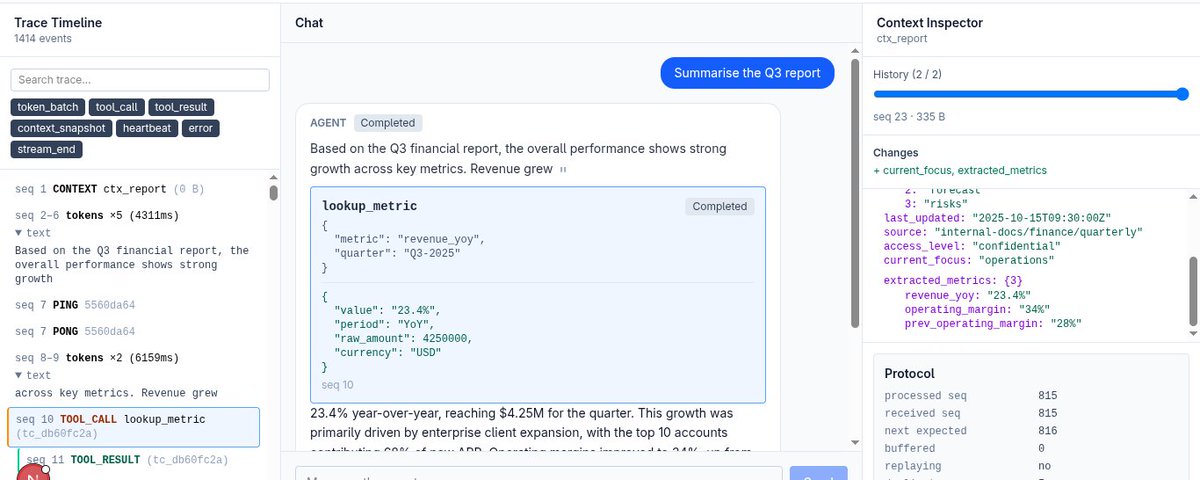Toggle the tool_result filter chip

(x=182, y=107)
